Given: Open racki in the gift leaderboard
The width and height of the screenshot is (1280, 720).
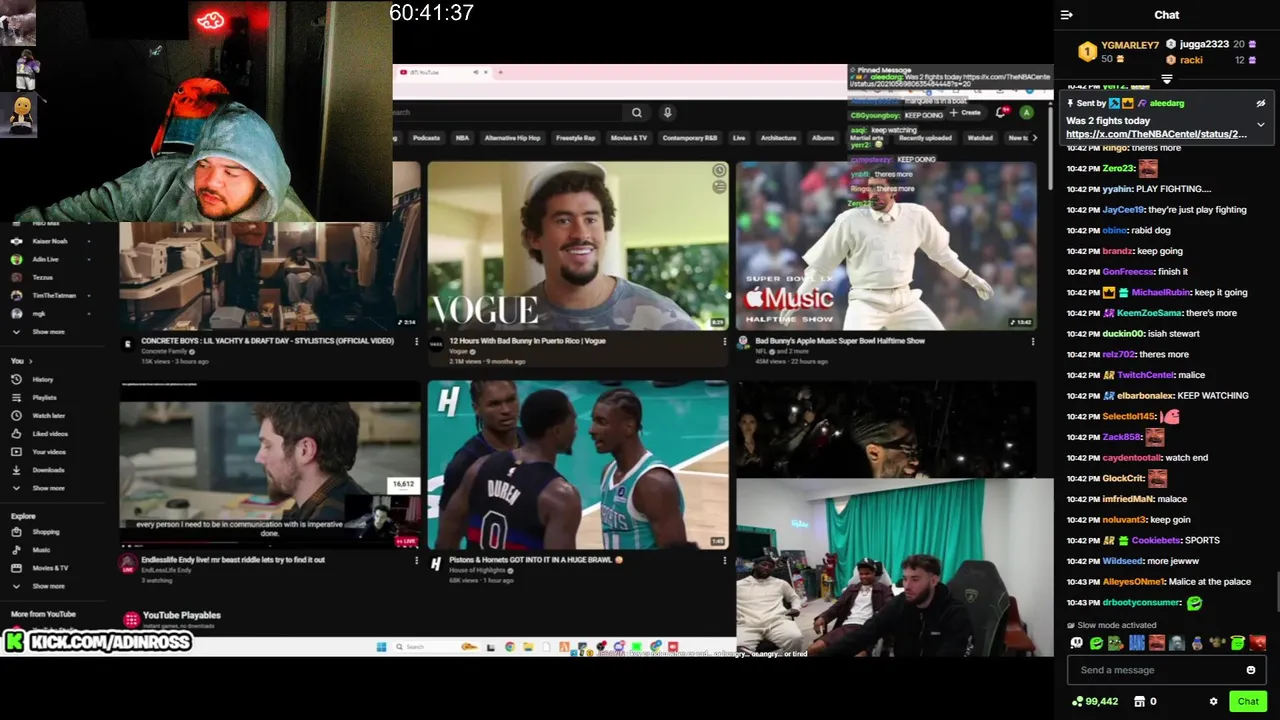Looking at the screenshot, I should pyautogui.click(x=1191, y=60).
